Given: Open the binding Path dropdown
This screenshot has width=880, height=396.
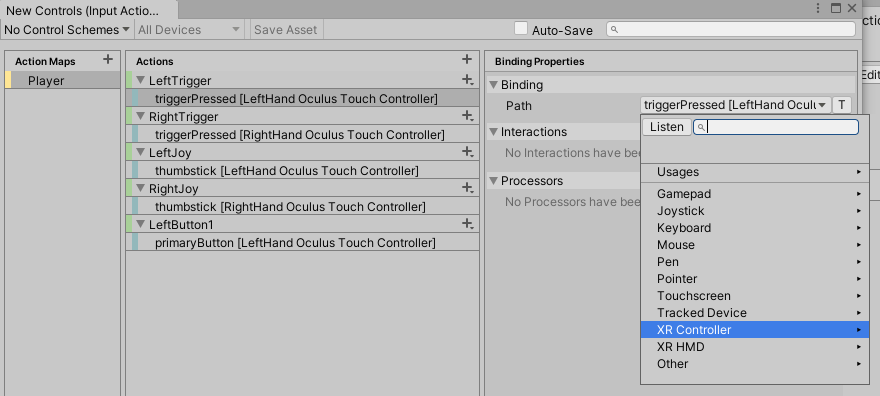Looking at the screenshot, I should (x=735, y=105).
